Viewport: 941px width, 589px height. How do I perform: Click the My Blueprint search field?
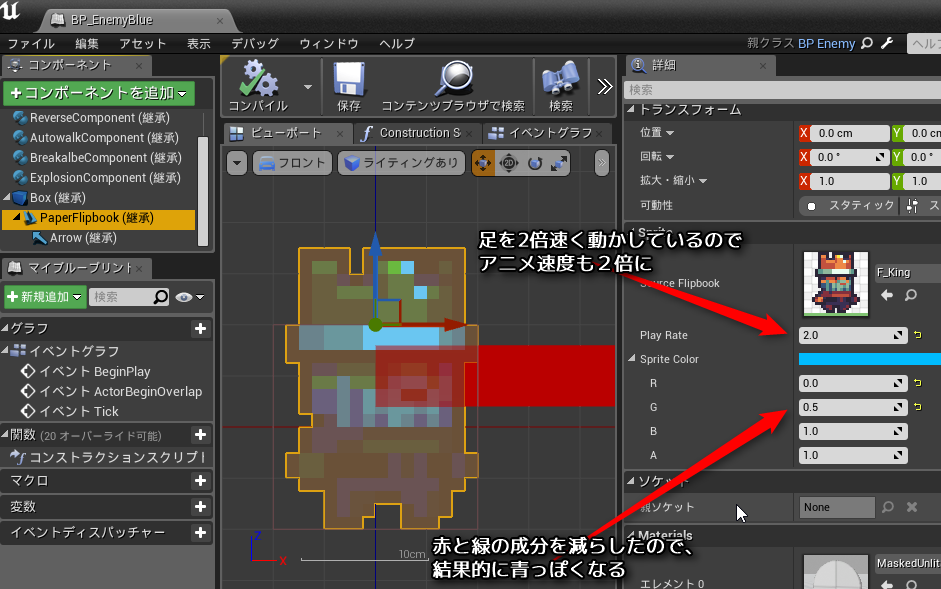(129, 297)
